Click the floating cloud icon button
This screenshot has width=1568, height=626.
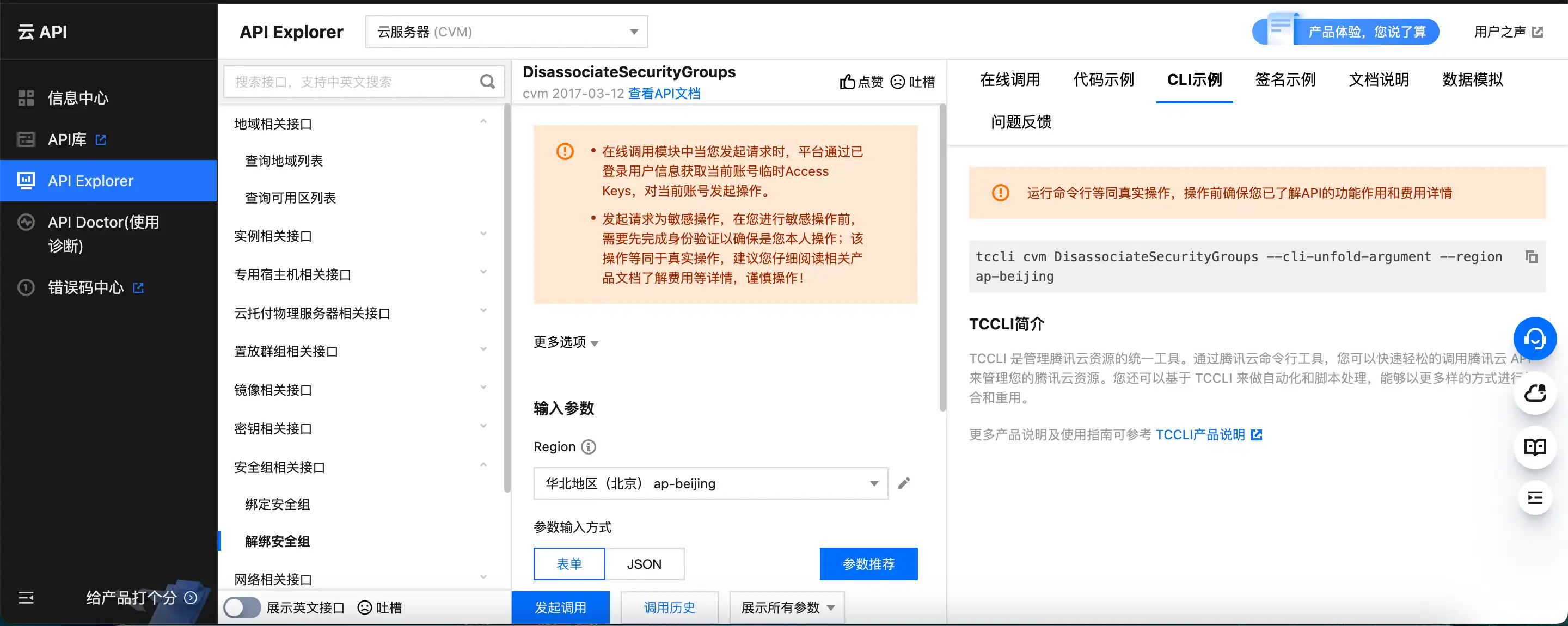pyautogui.click(x=1535, y=394)
